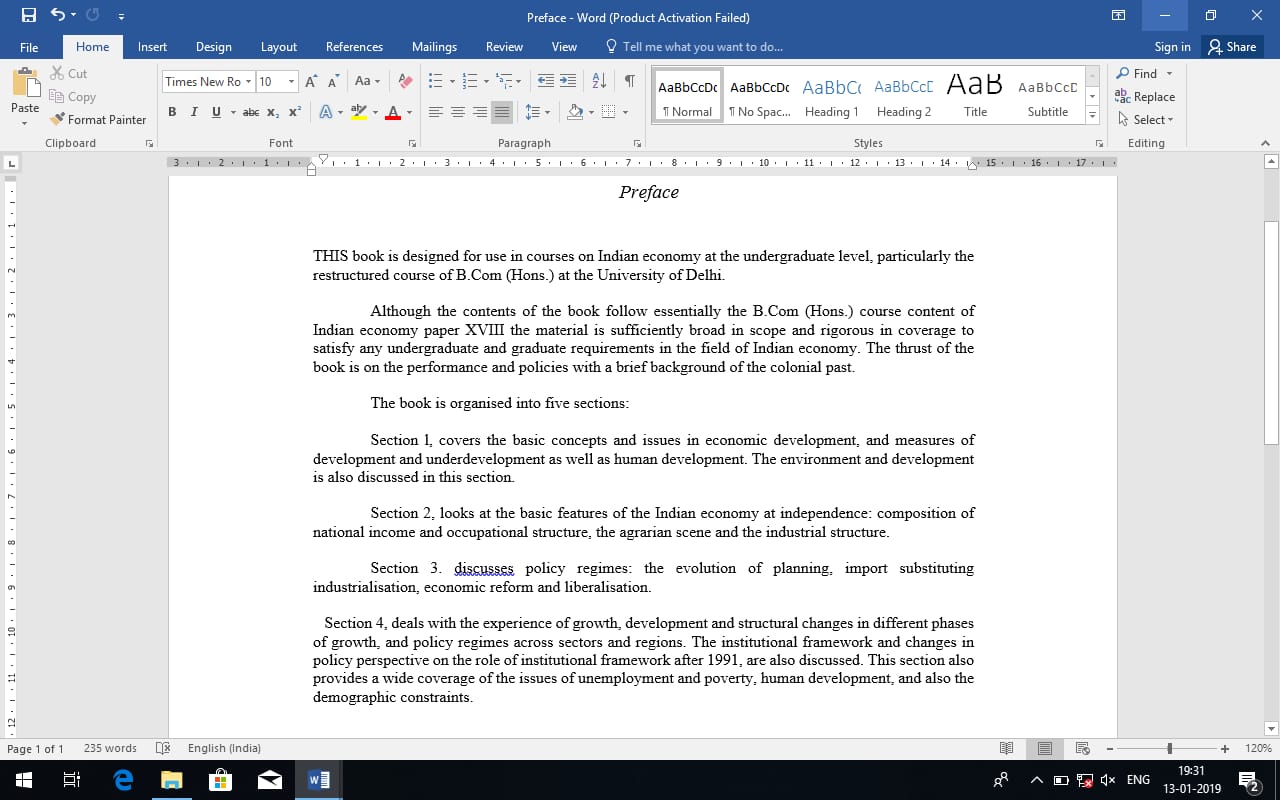Apply the red font color
Viewport: 1280px width, 800px height.
pos(393,112)
